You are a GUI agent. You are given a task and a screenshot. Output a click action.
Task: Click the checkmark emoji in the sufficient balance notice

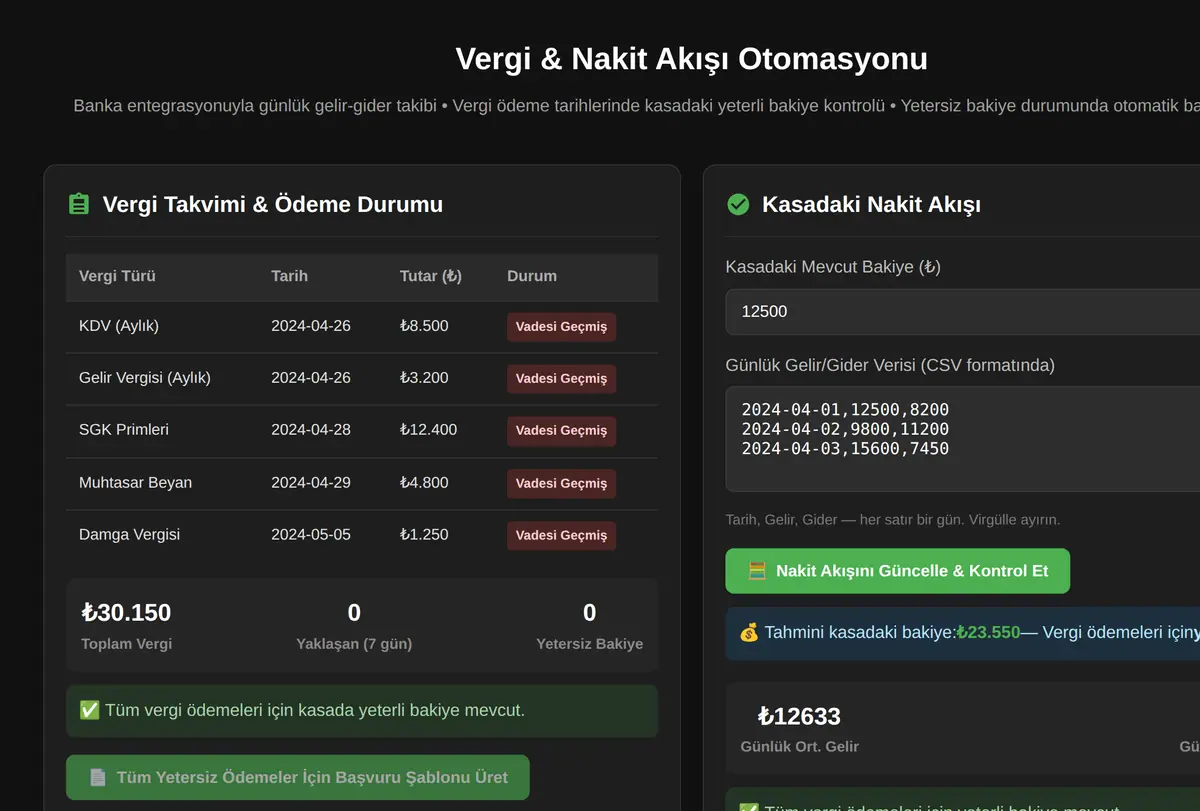89,710
